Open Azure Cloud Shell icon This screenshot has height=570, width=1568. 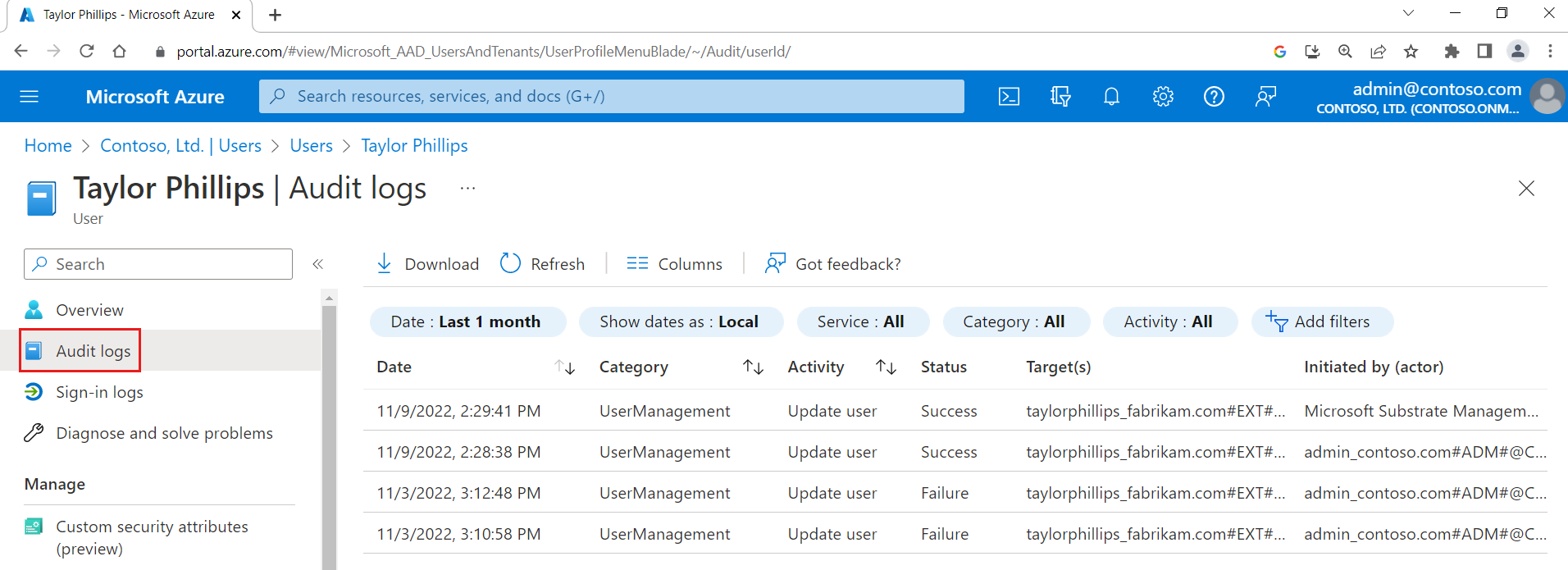(1009, 97)
